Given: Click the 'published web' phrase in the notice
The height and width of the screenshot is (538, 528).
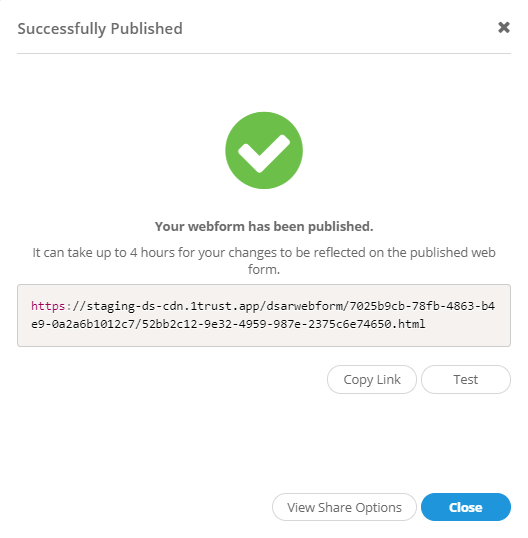Looking at the screenshot, I should click(x=453, y=253).
